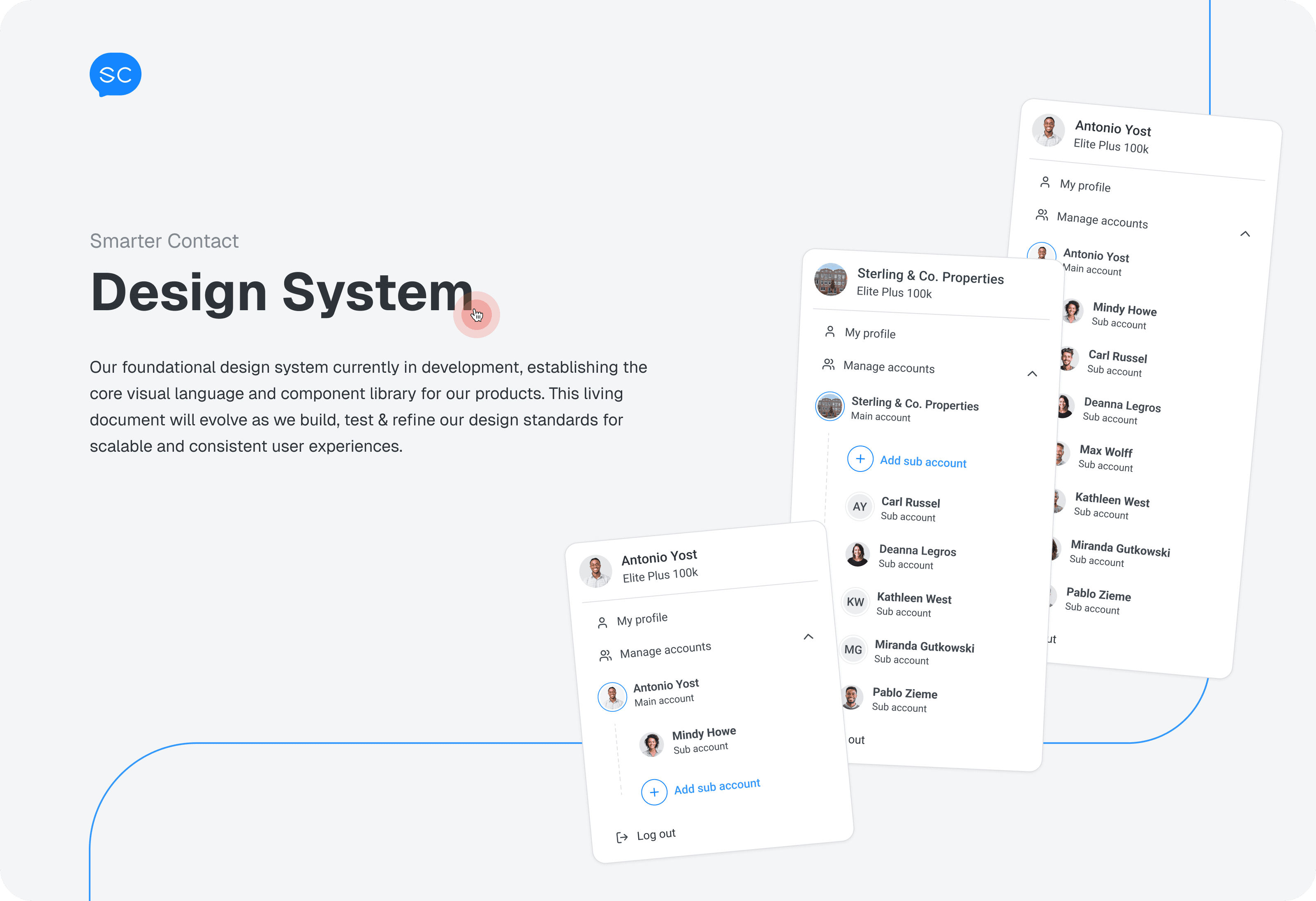Click the Log out arrow icon
Screen dimensions: 1316x901
coord(622,838)
